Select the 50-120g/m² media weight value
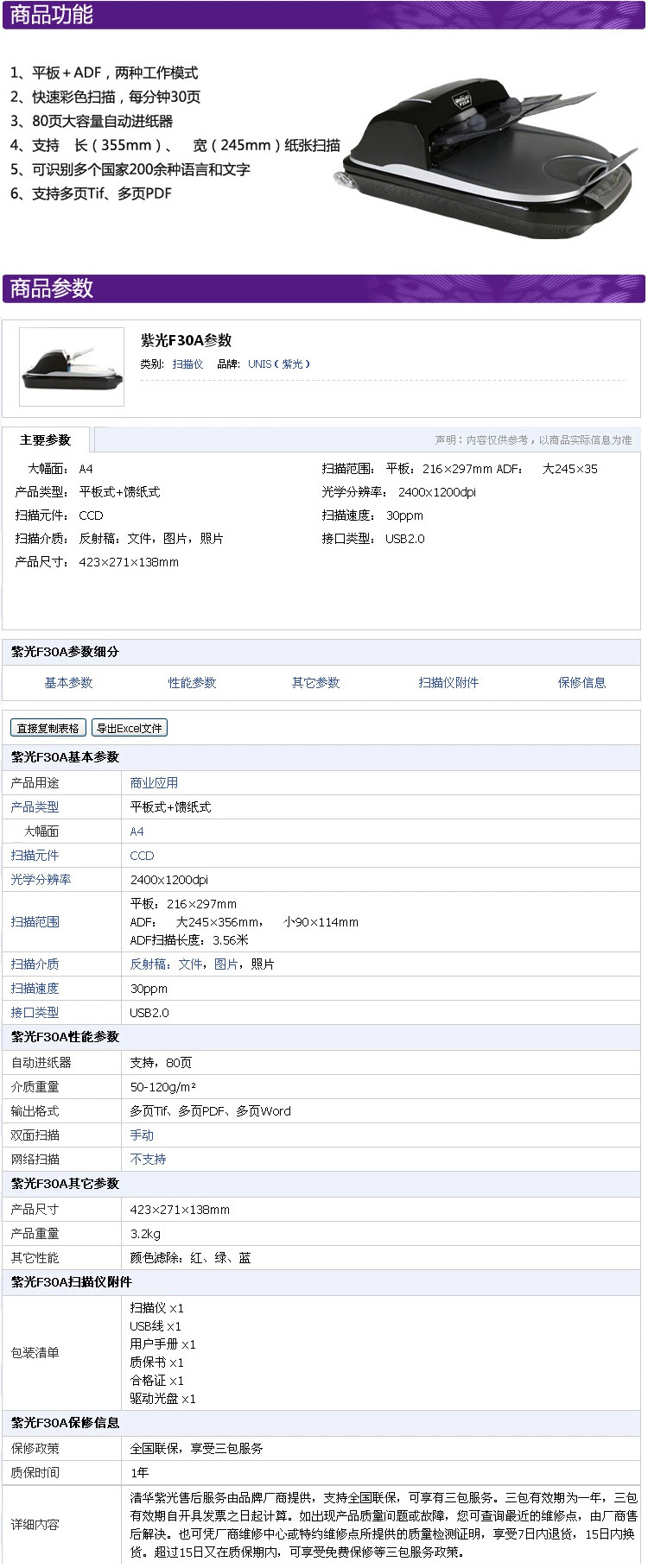This screenshot has width=648, height=1568. tap(163, 1087)
